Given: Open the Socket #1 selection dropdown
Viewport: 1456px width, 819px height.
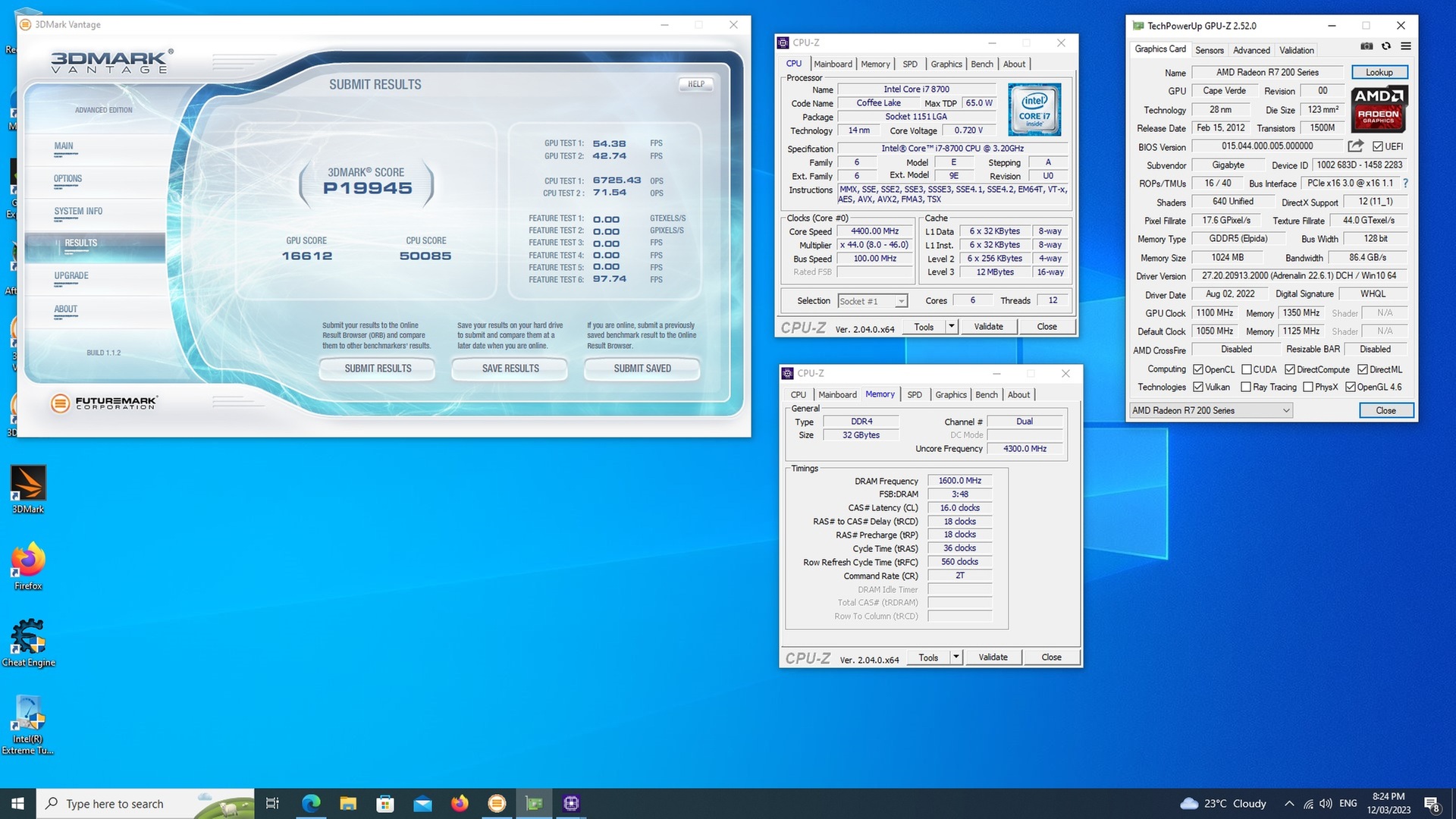Looking at the screenshot, I should (x=872, y=301).
